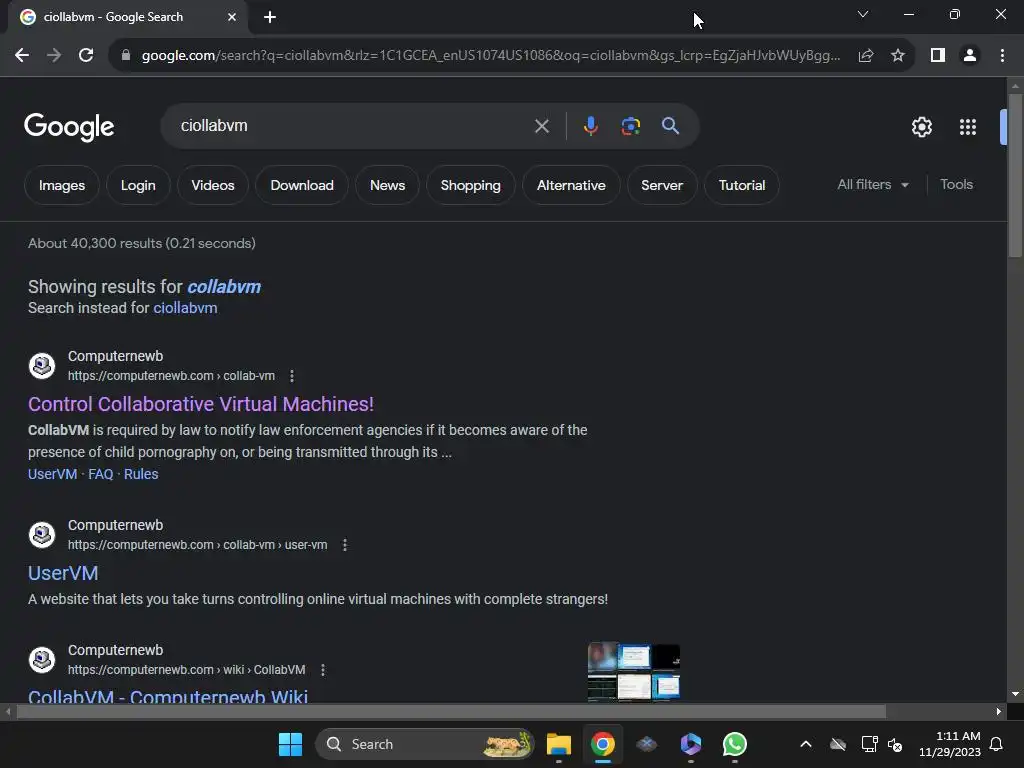Submit search with the magnifier icon
Image resolution: width=1024 pixels, height=768 pixels.
click(x=671, y=126)
